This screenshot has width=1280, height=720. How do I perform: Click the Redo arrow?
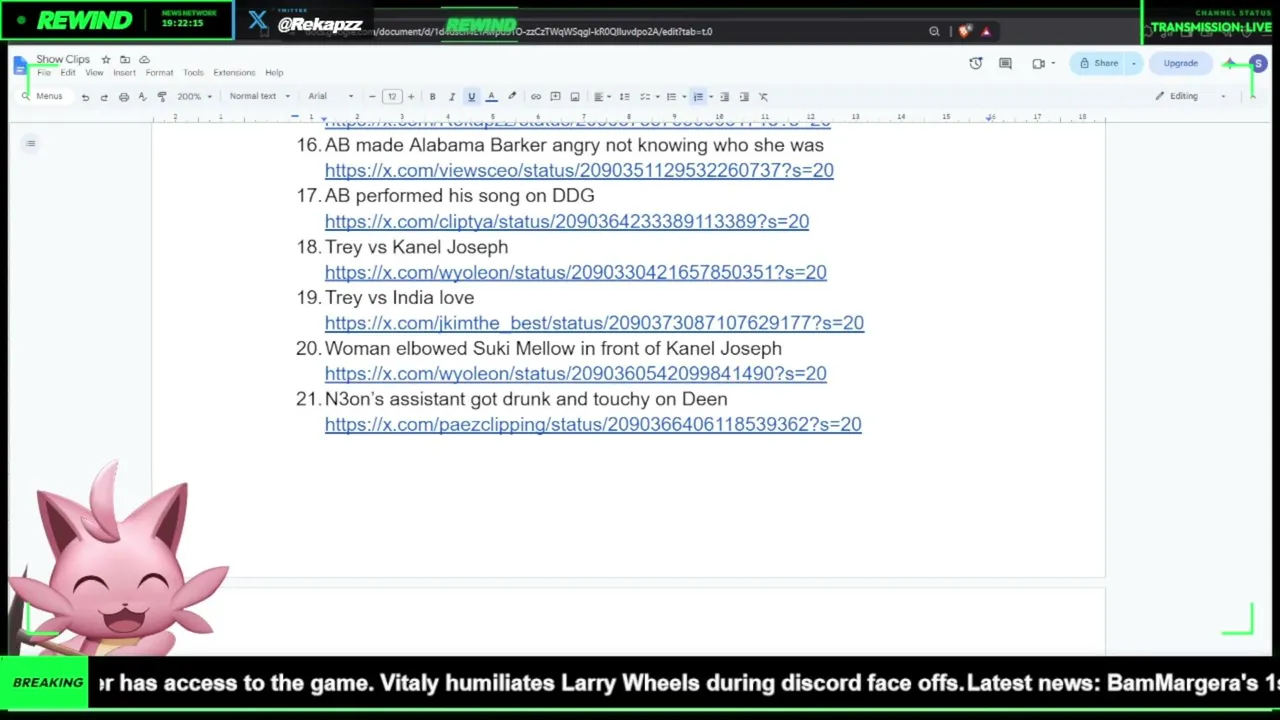(x=104, y=97)
